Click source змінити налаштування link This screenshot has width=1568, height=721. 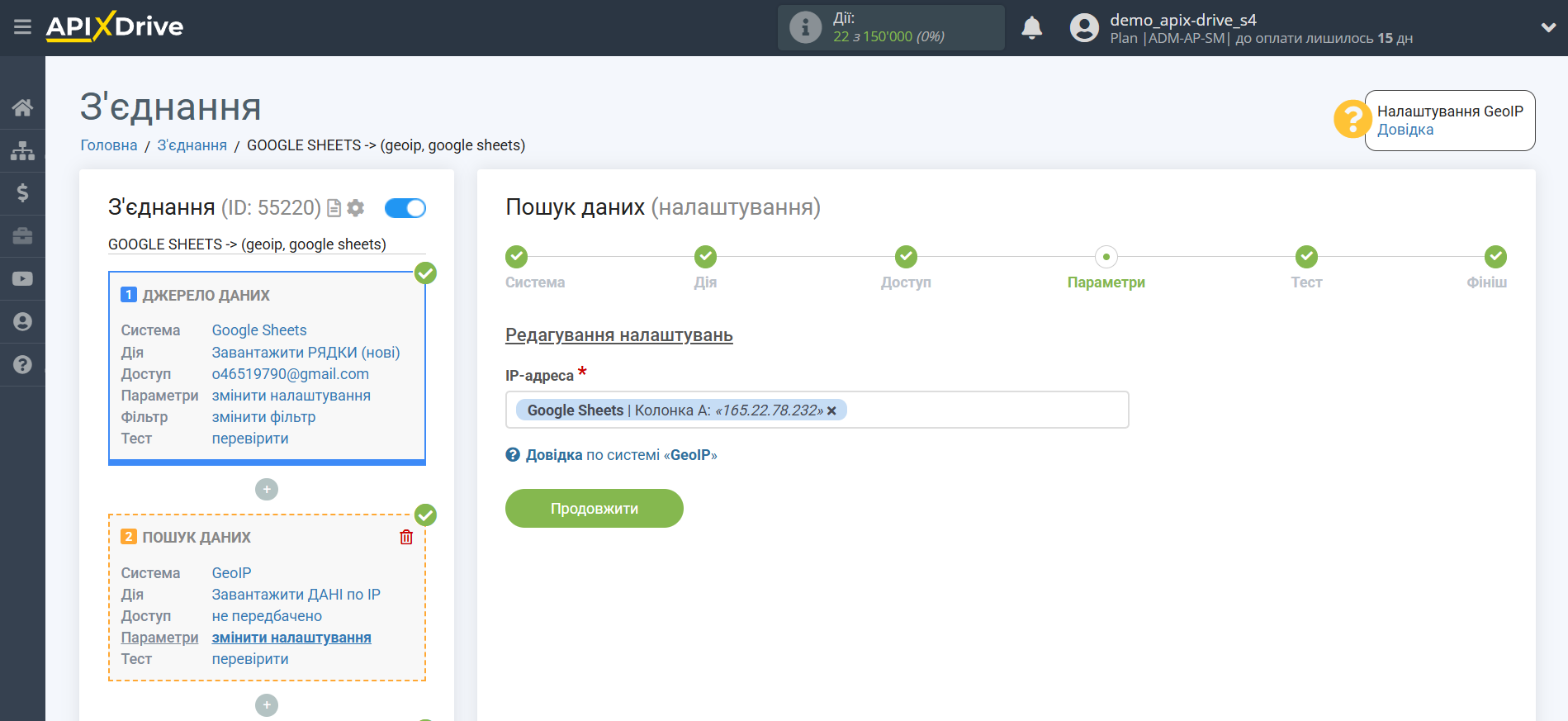[291, 396]
